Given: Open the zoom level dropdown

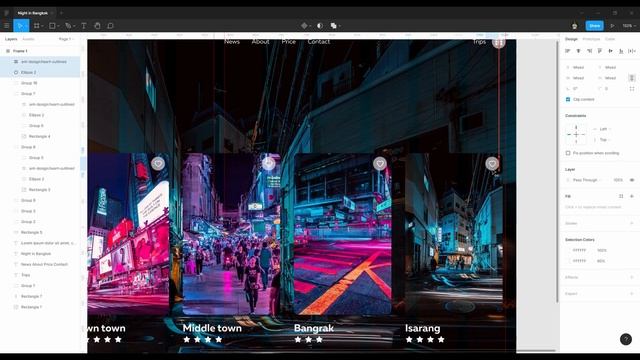Looking at the screenshot, I should click(x=629, y=26).
